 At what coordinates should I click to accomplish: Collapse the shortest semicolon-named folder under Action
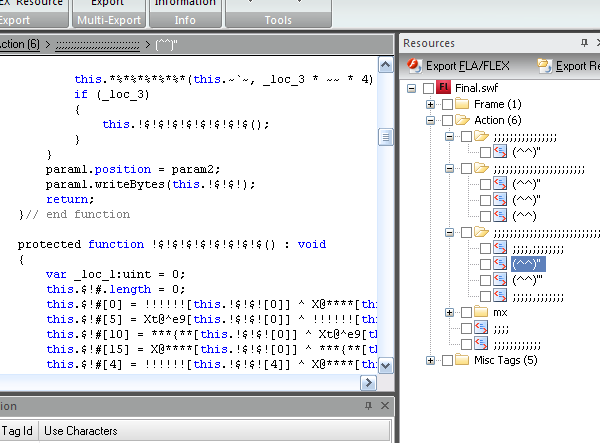point(450,136)
